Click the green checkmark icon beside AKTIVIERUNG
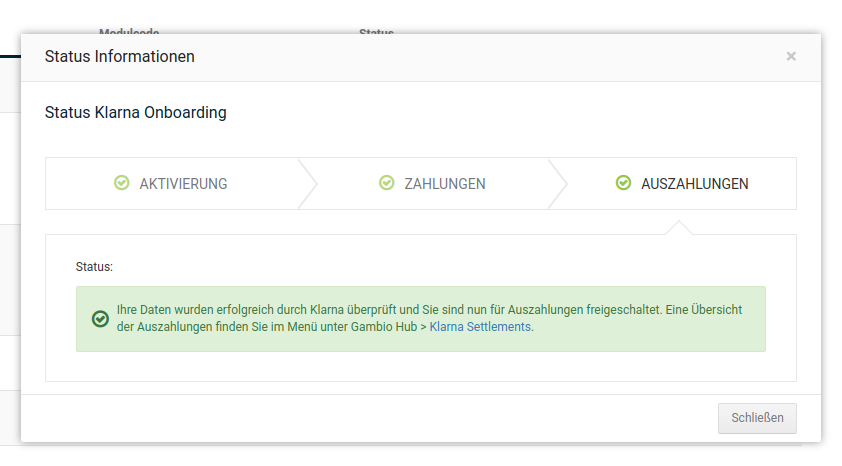Viewport: 842px width, 466px height. [x=122, y=183]
